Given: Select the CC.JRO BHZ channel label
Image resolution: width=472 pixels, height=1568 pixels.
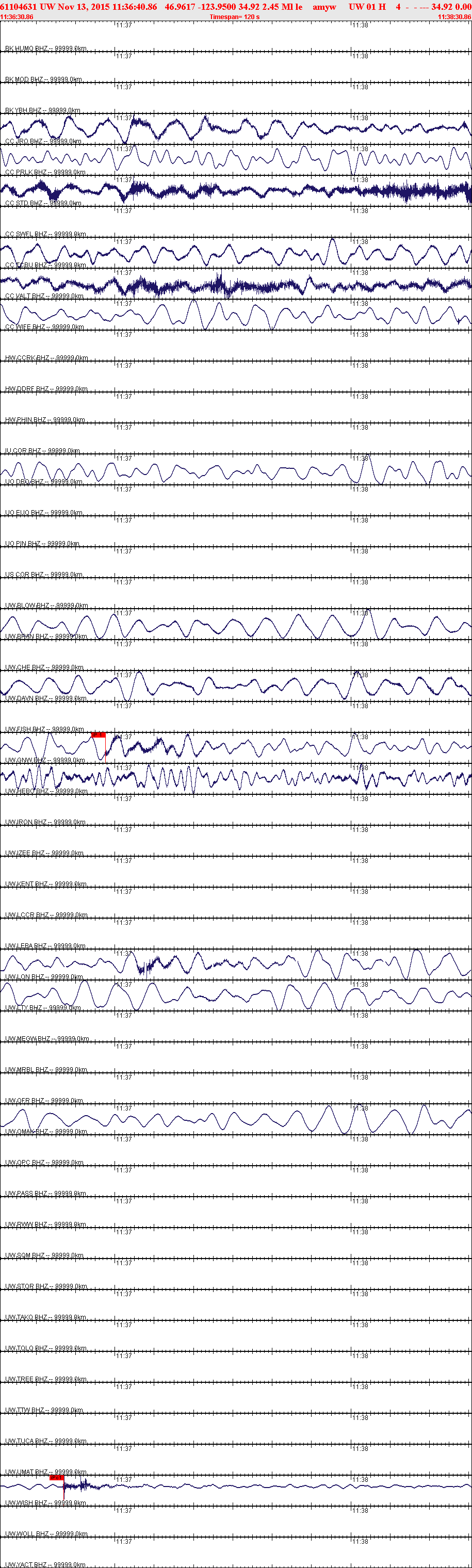Looking at the screenshot, I should [x=43, y=141].
